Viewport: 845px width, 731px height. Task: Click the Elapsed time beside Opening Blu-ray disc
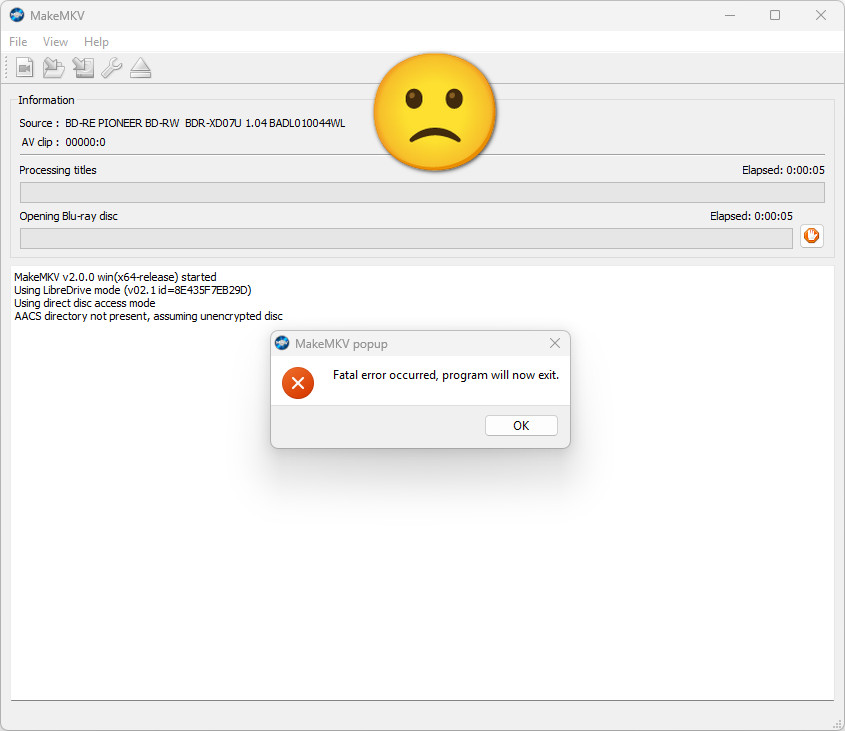coord(751,216)
